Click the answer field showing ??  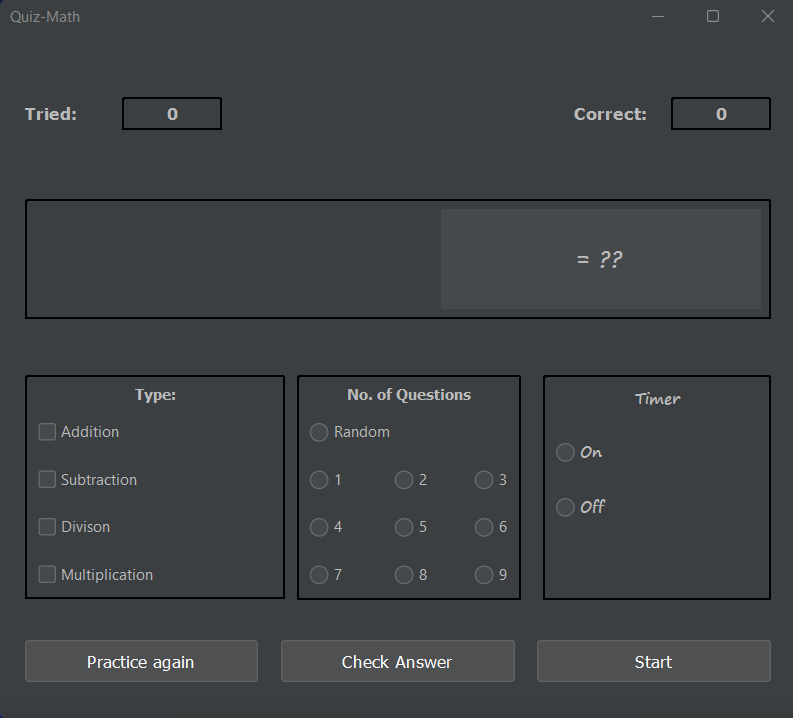click(601, 259)
